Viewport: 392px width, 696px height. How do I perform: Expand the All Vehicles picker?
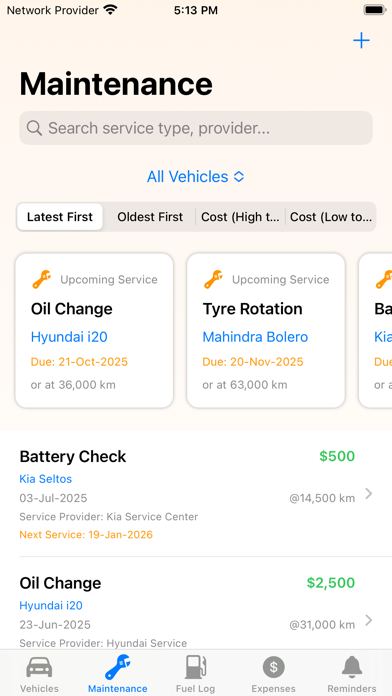(196, 177)
